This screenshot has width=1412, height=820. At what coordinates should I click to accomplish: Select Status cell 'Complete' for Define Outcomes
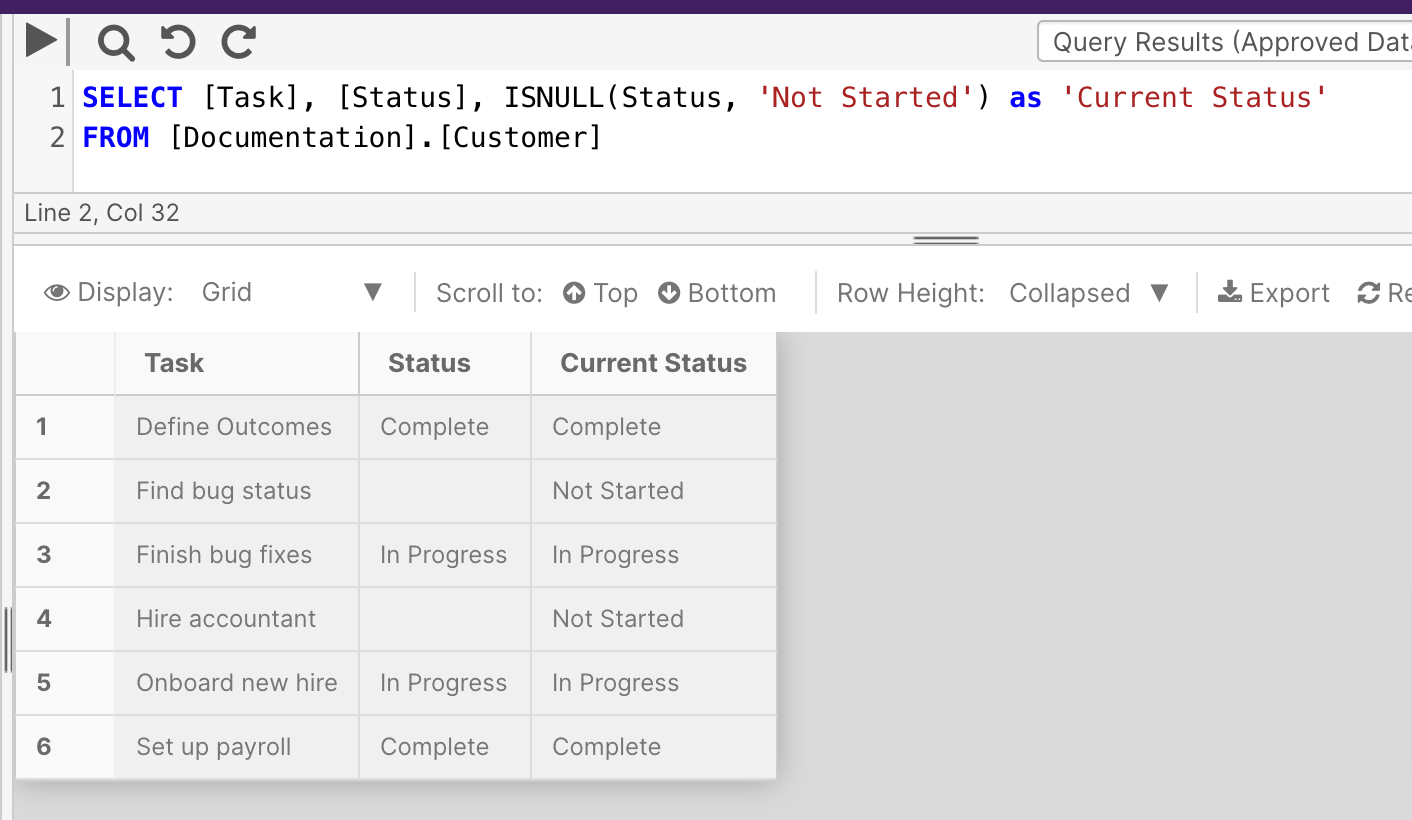pos(445,427)
